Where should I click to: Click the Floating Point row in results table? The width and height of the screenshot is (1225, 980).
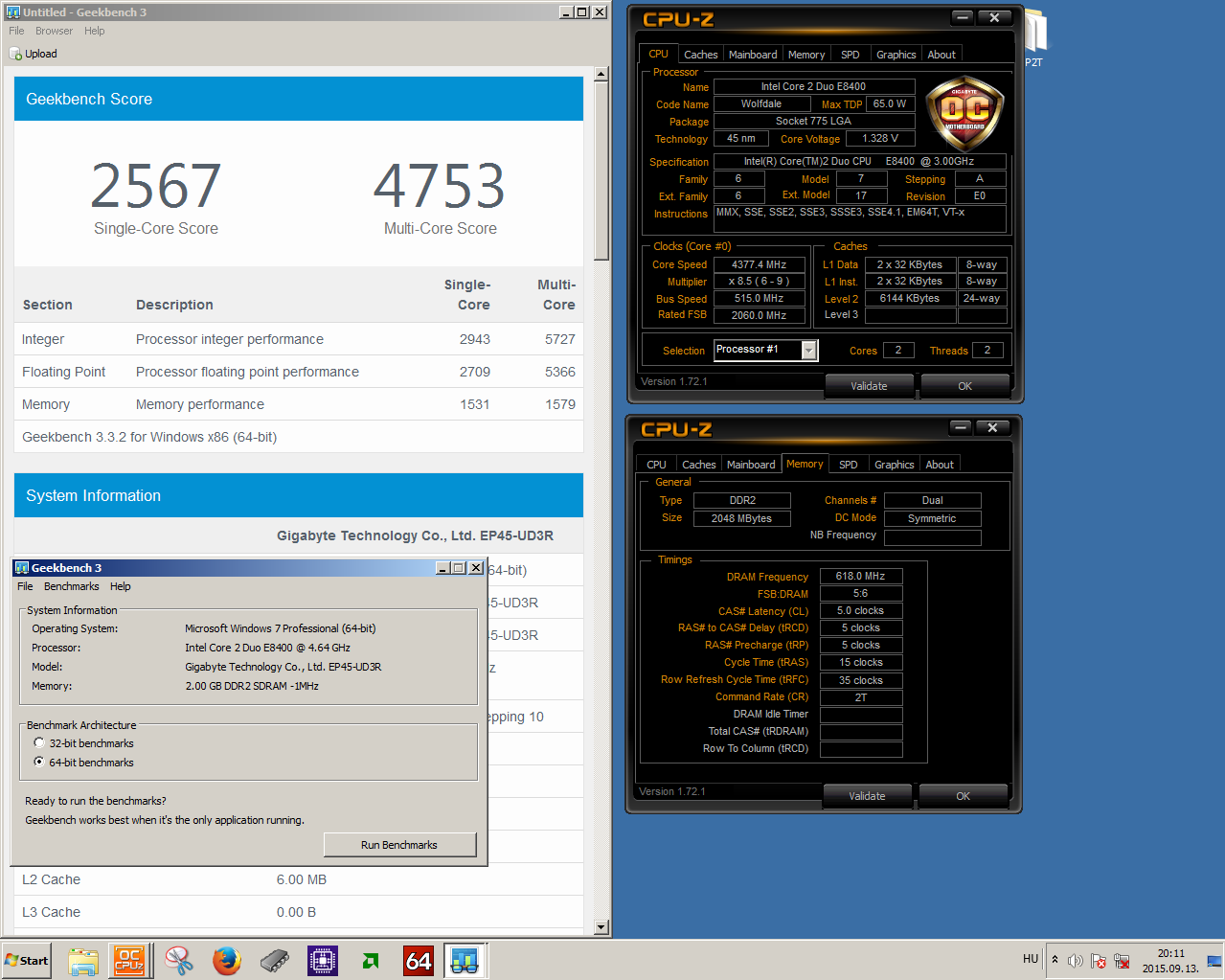[299, 372]
